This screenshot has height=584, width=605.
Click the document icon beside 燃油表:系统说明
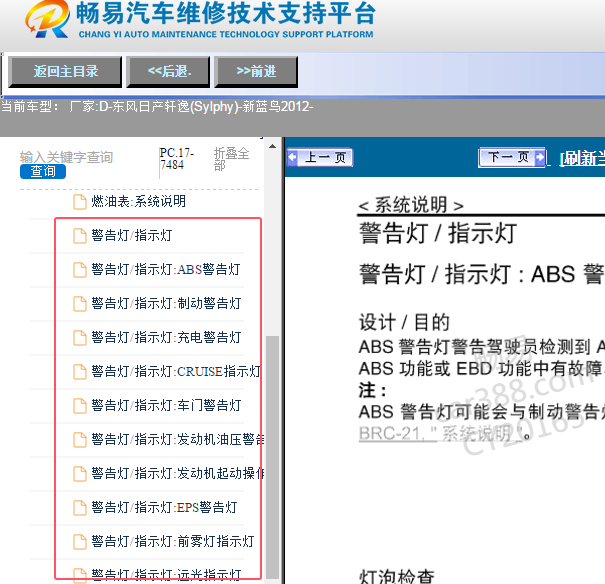click(x=79, y=202)
